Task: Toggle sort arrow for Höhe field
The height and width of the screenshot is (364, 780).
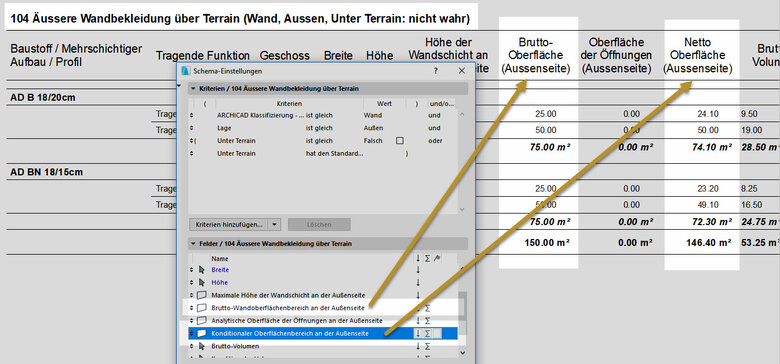Action: pyautogui.click(x=418, y=282)
